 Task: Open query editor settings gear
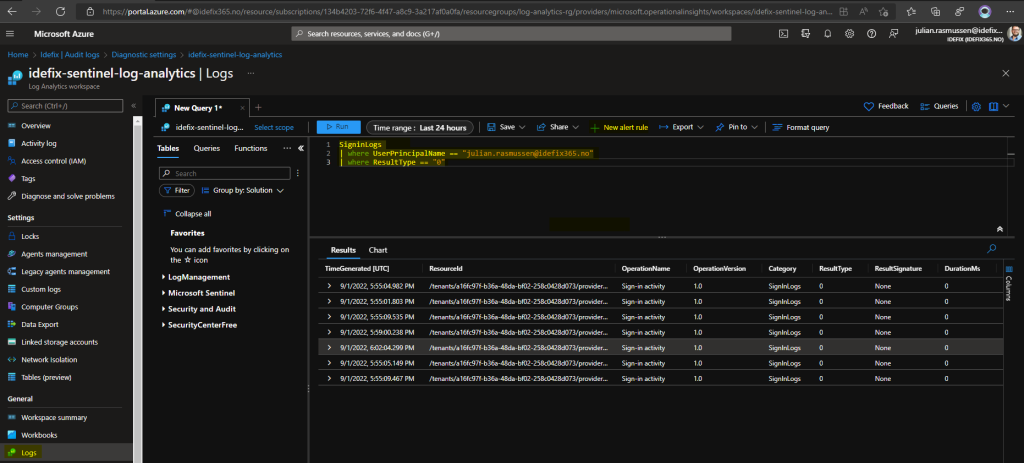pos(976,106)
